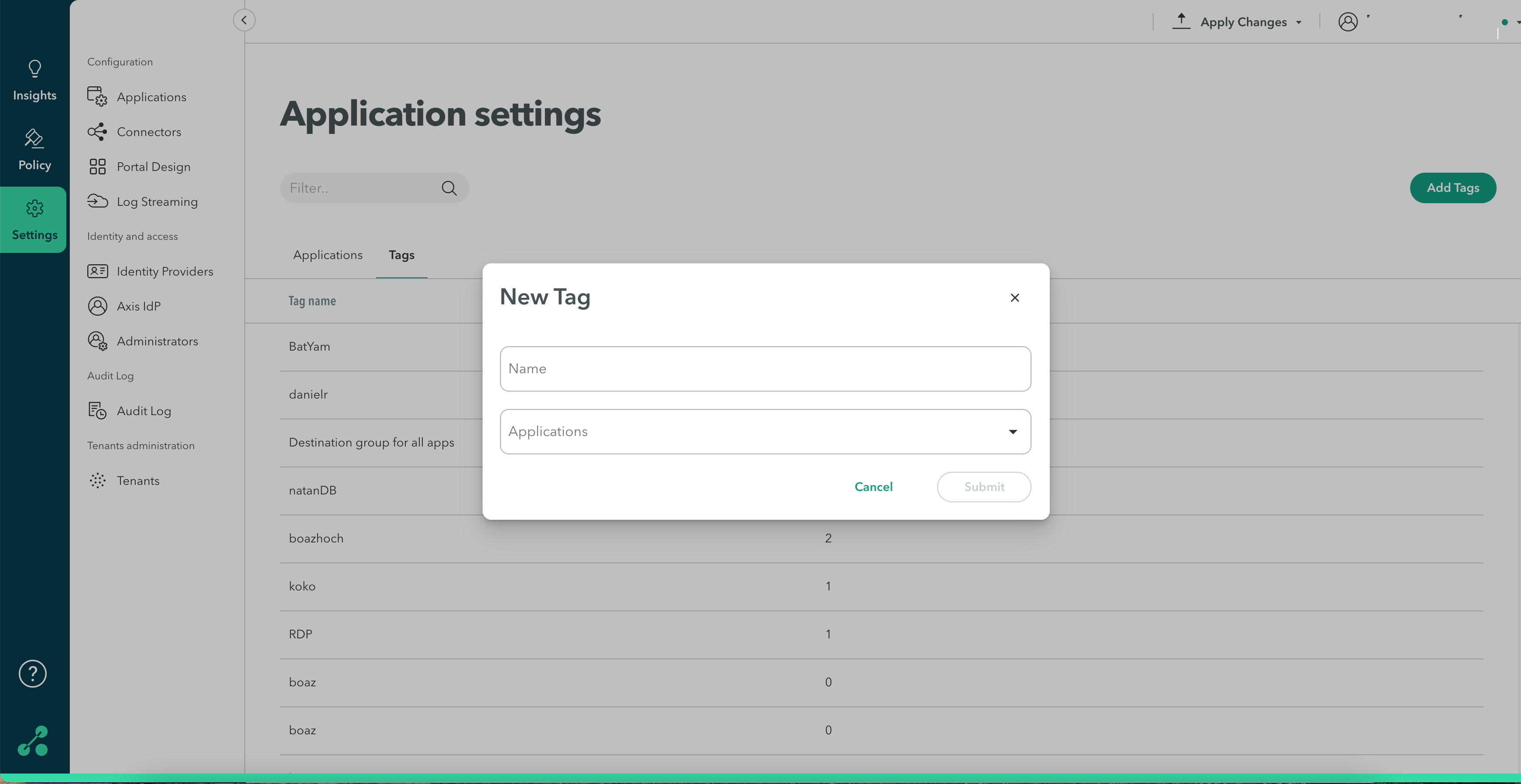Open the Apply Changes dropdown arrow
The image size is (1521, 784).
pos(1298,22)
